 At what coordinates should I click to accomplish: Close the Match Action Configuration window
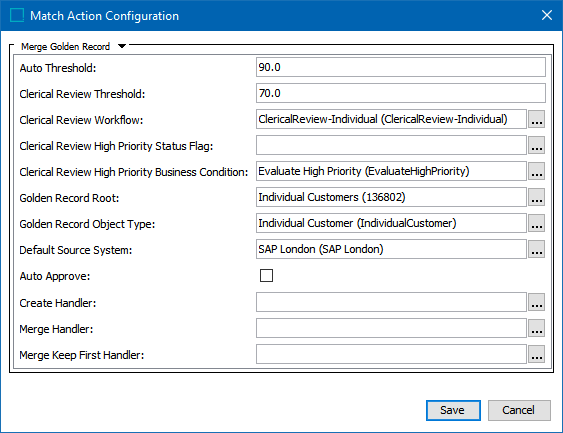(x=546, y=15)
